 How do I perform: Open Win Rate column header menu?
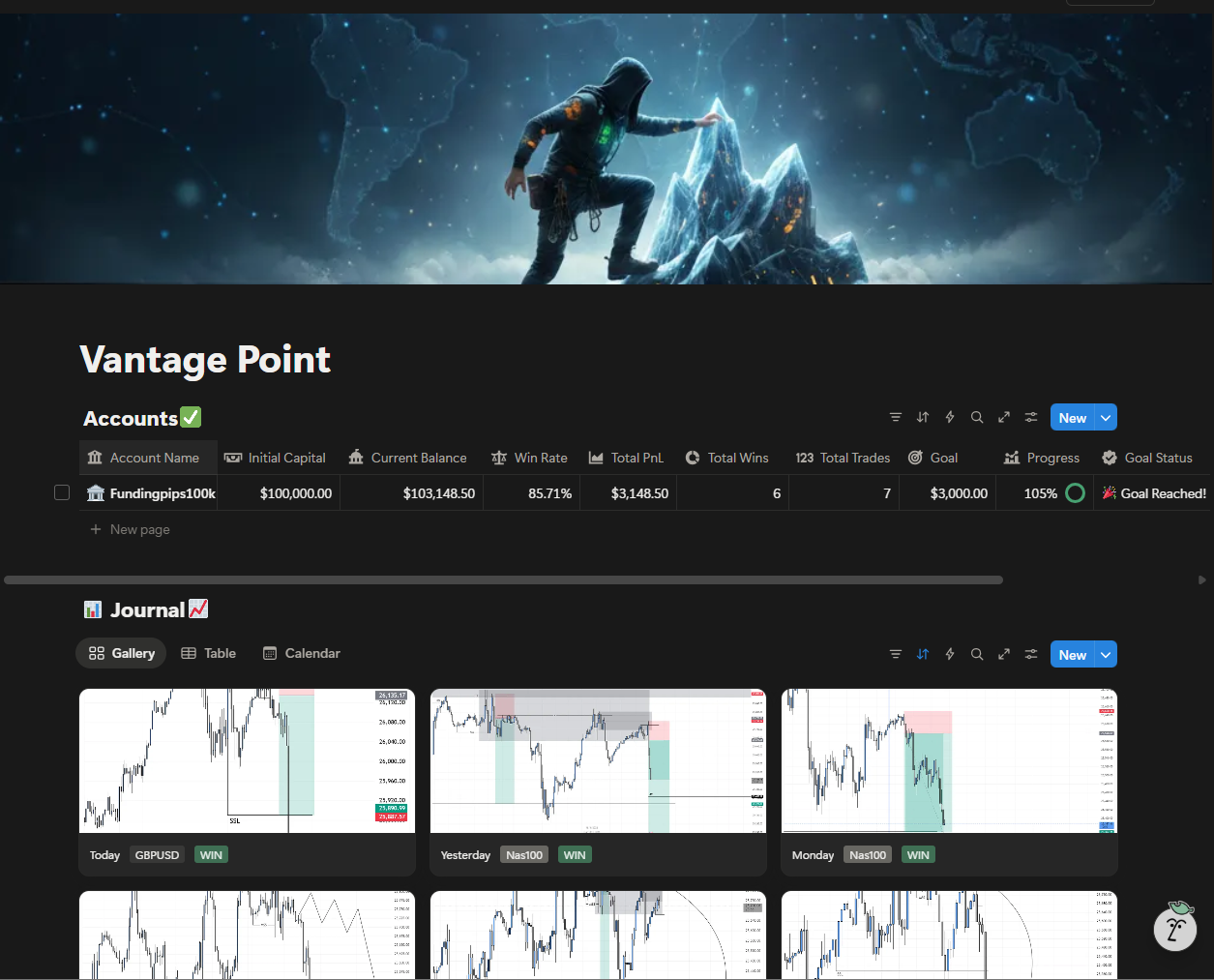coord(531,458)
